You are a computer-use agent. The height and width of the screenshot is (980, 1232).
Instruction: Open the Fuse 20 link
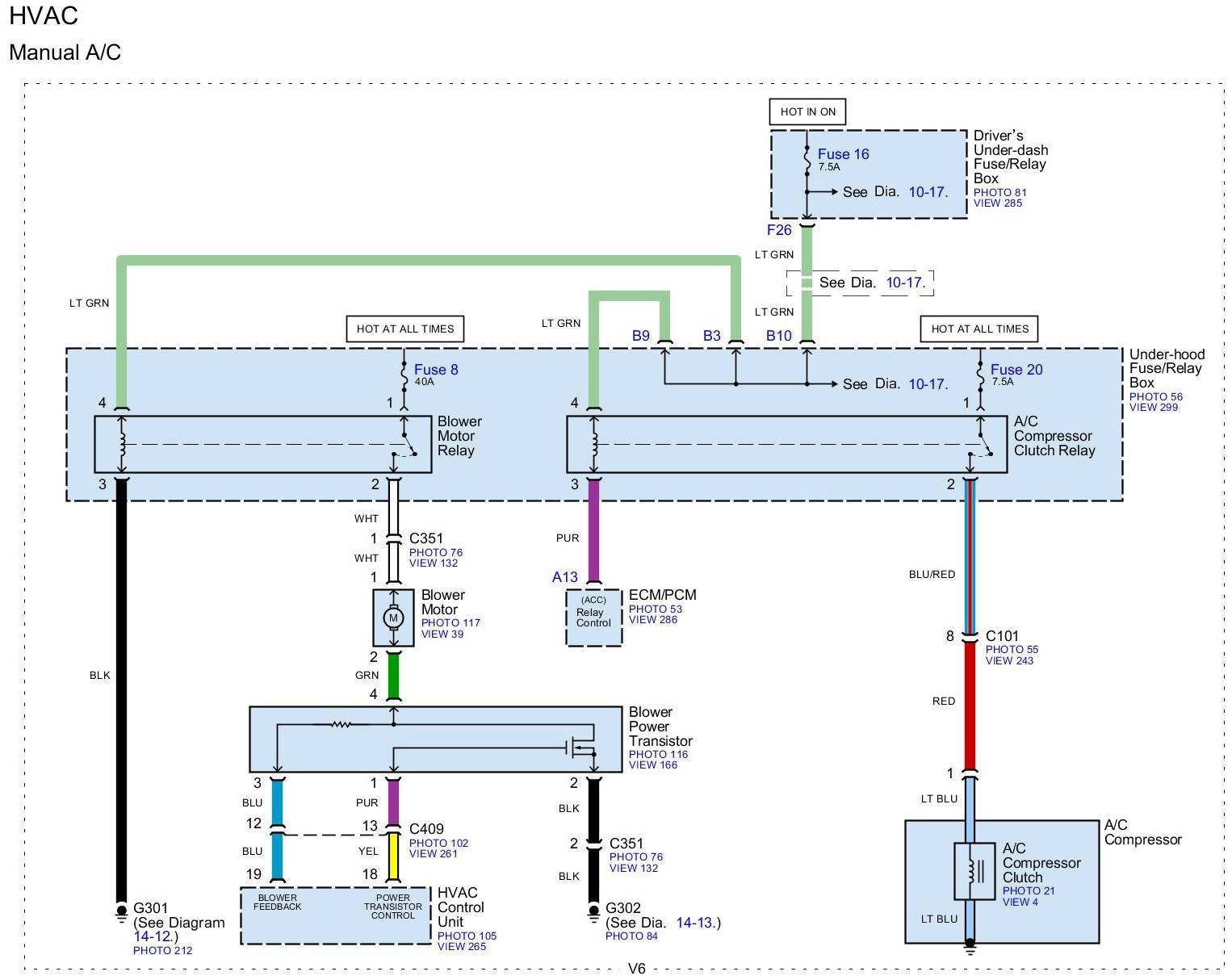click(x=1016, y=370)
